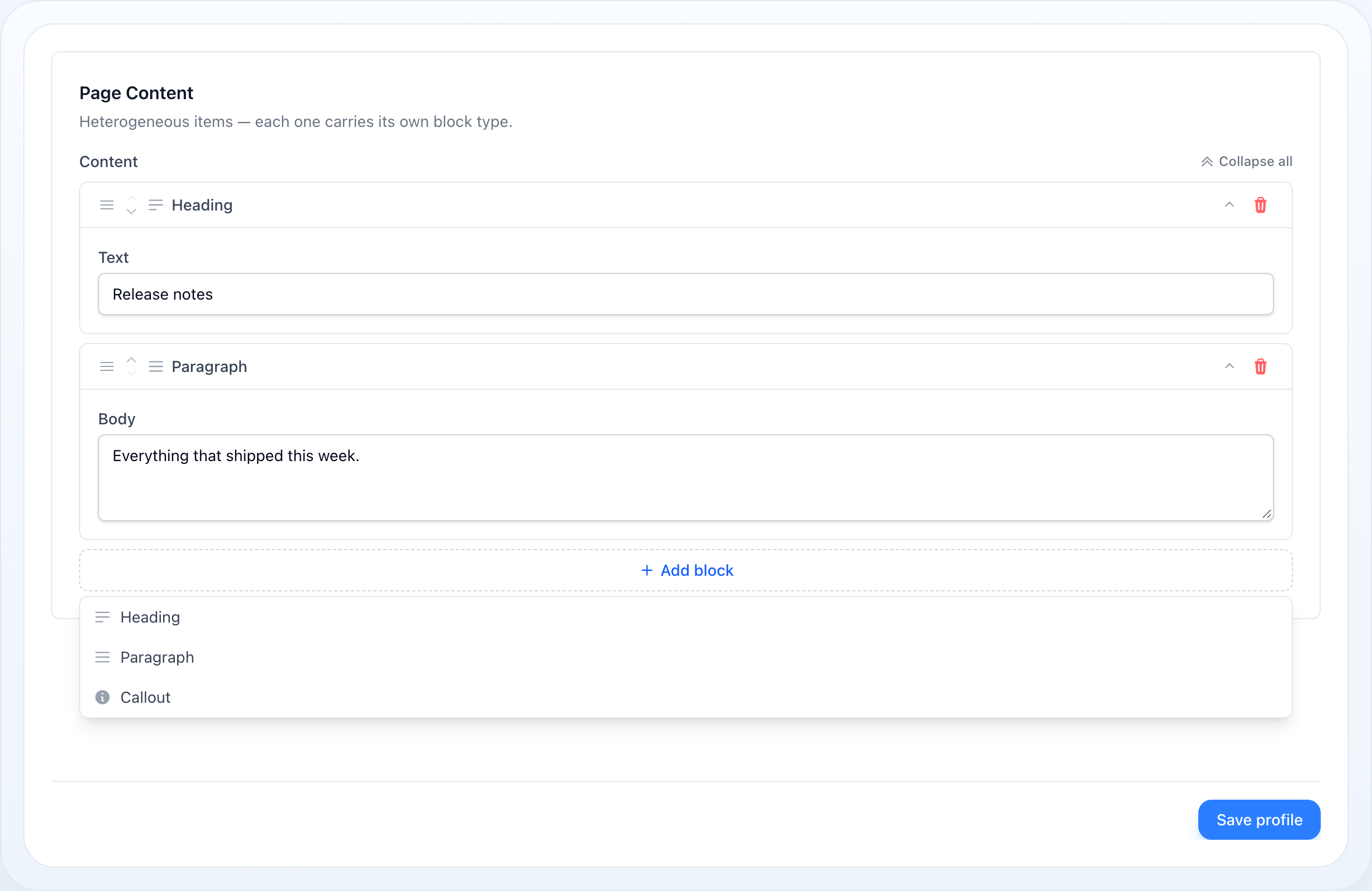Focus the Text field containing Release notes
The width and height of the screenshot is (1372, 891).
tap(686, 294)
